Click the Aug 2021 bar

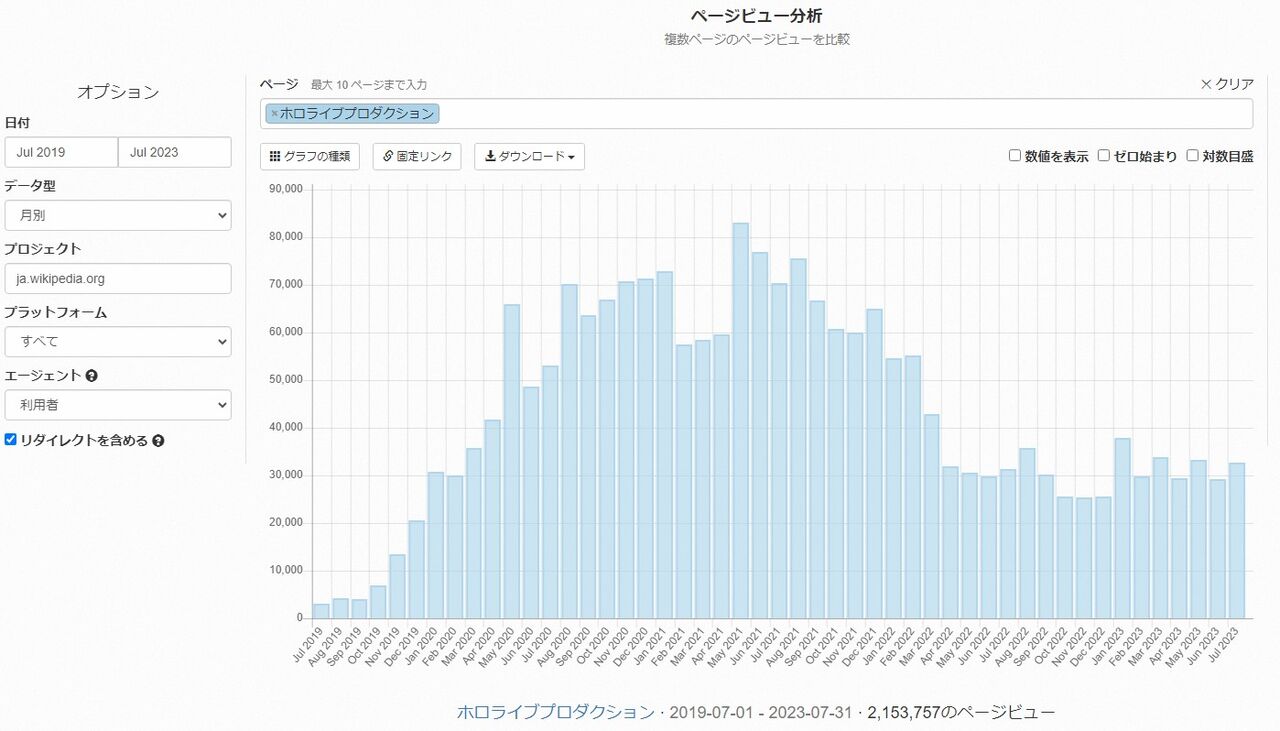[798, 438]
